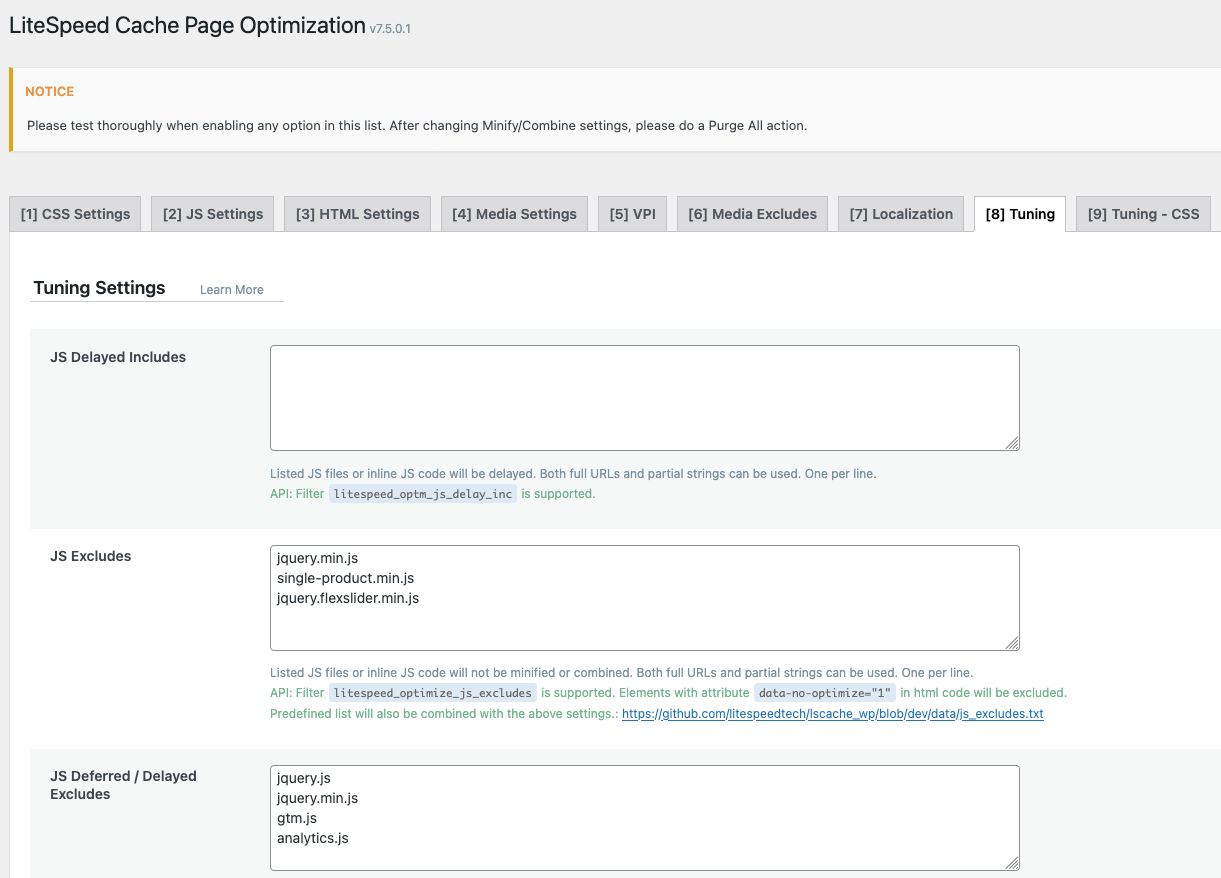Switch to the [2] JS Settings tab
Viewport: 1221px width, 878px height.
pyautogui.click(x=213, y=214)
